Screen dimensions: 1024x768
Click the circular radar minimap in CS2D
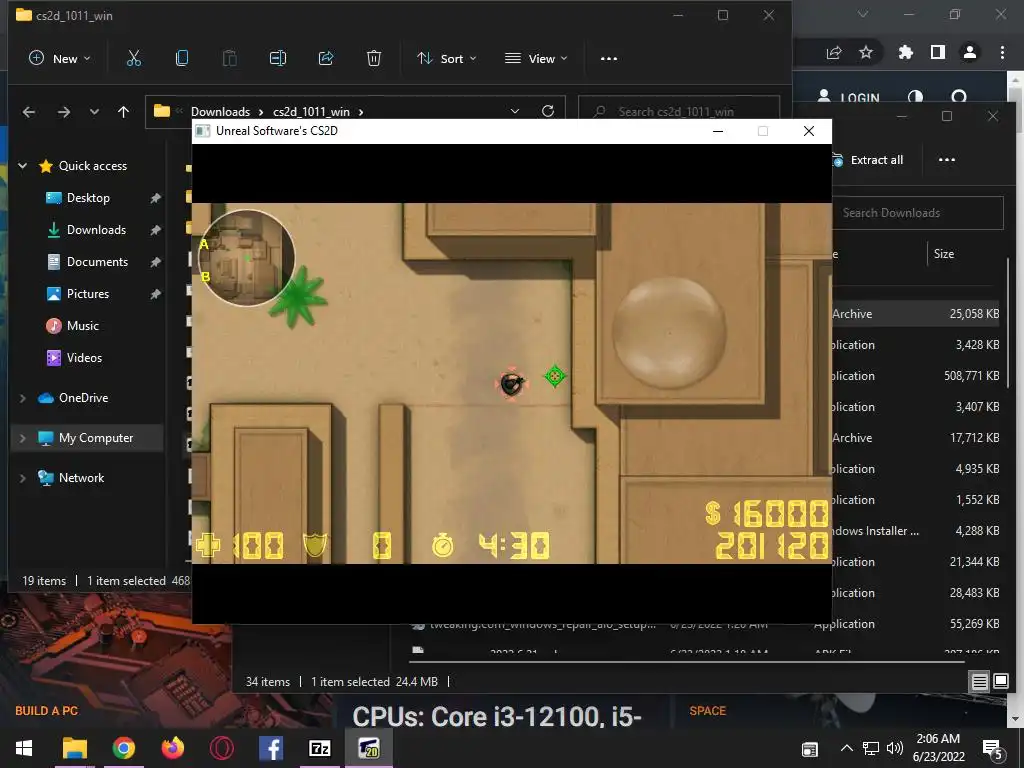[x=246, y=258]
